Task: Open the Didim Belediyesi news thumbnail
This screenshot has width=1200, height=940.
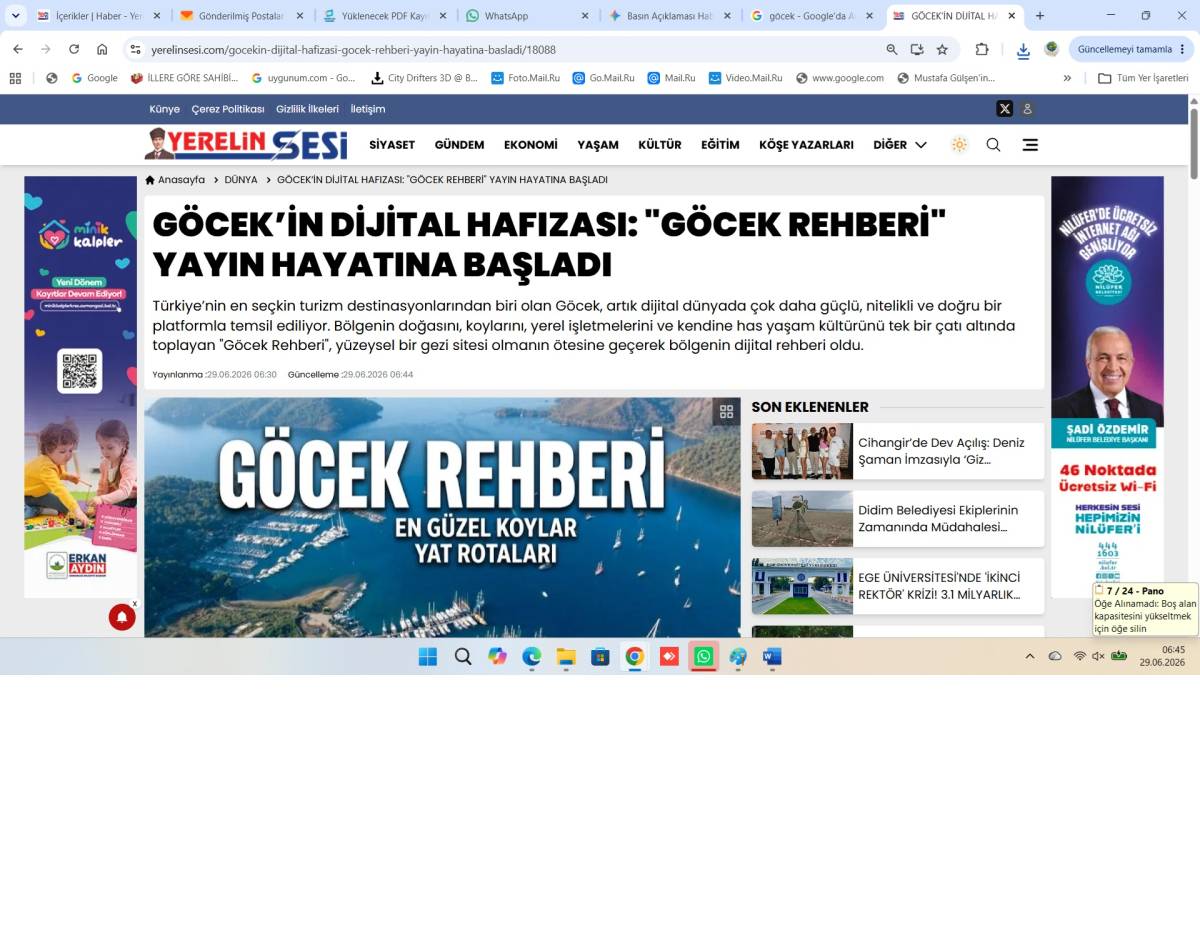Action: tap(802, 518)
